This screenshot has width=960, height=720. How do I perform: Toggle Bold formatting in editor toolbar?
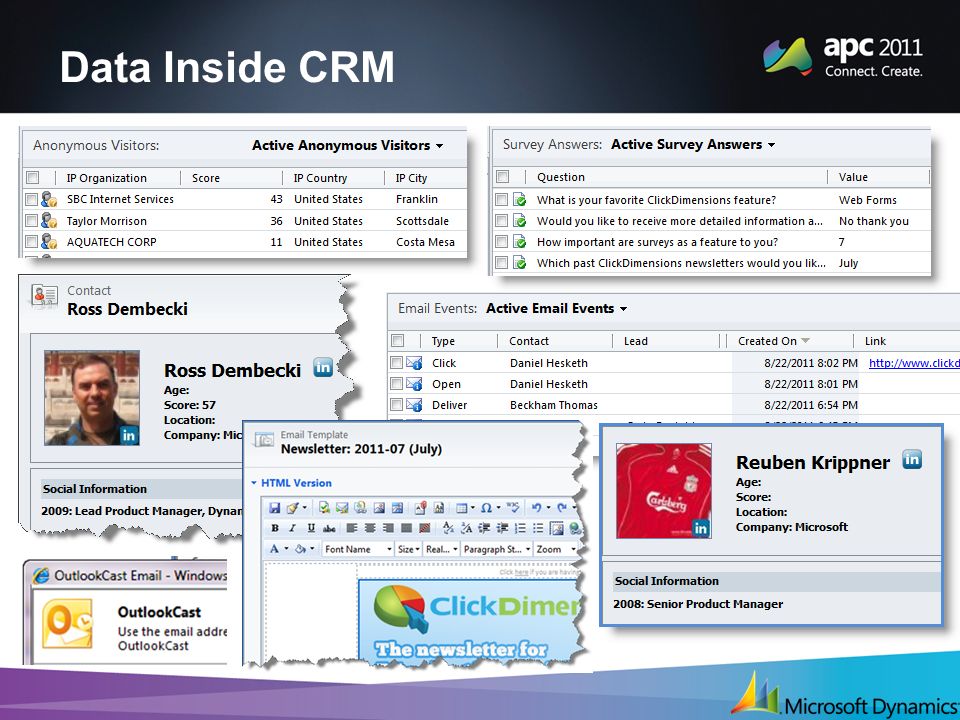[275, 528]
